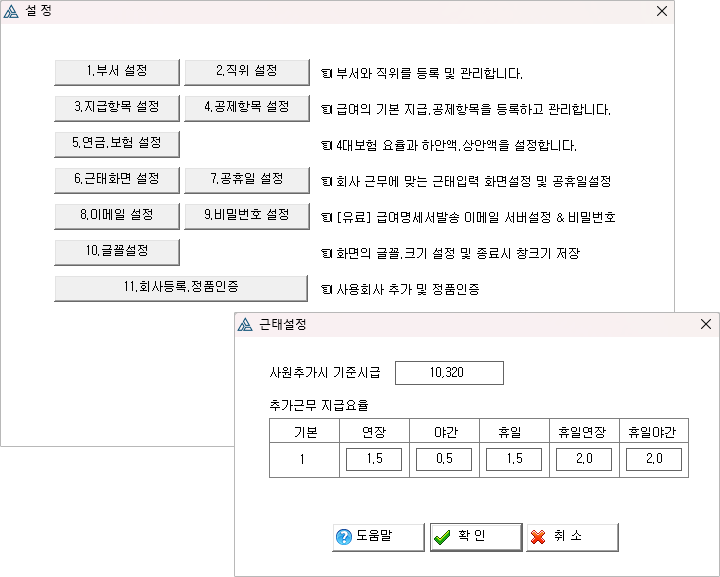
Task: Click the 연장 column header
Action: coord(374,431)
